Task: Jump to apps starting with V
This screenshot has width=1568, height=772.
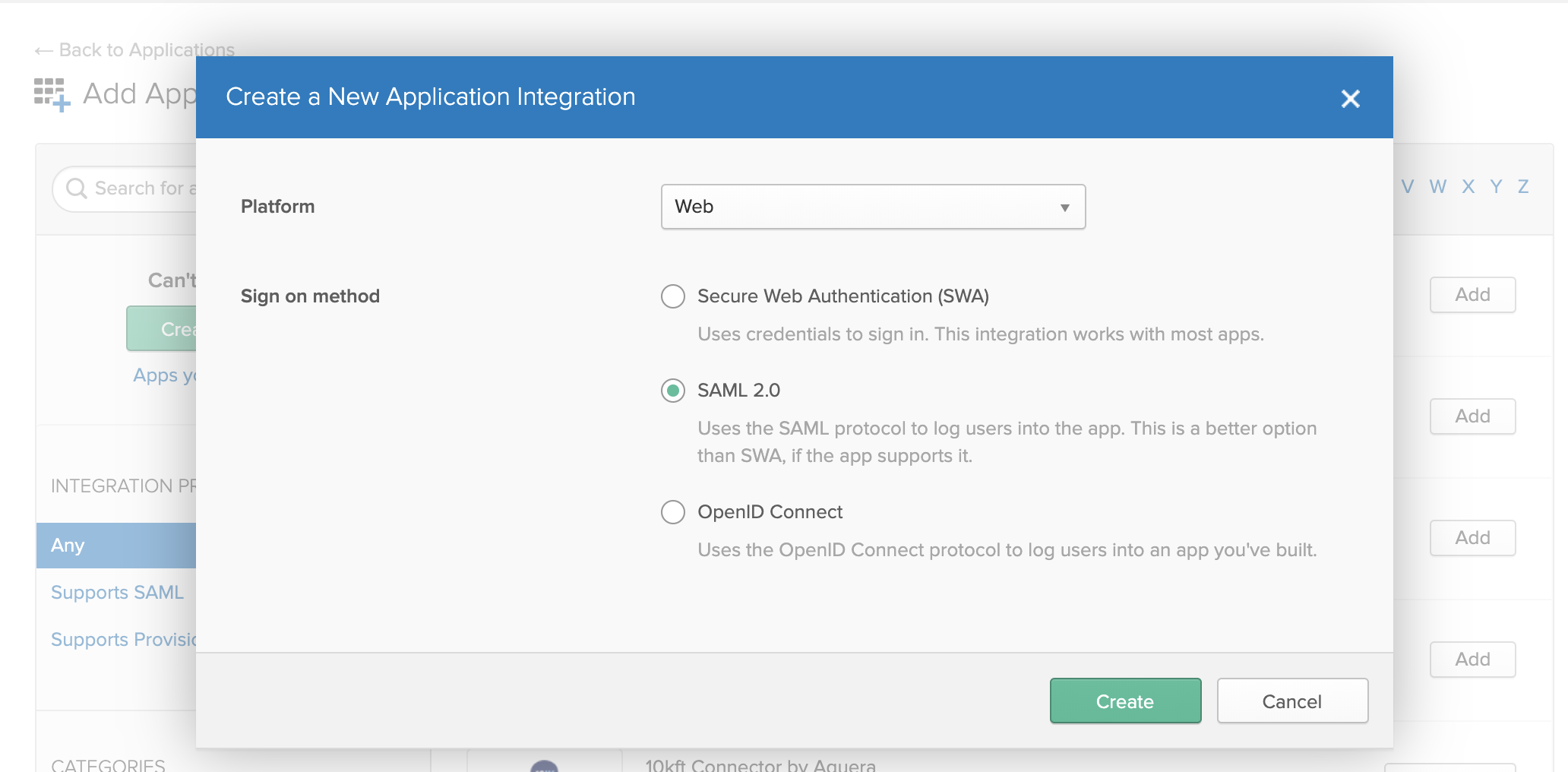Action: (x=1408, y=187)
